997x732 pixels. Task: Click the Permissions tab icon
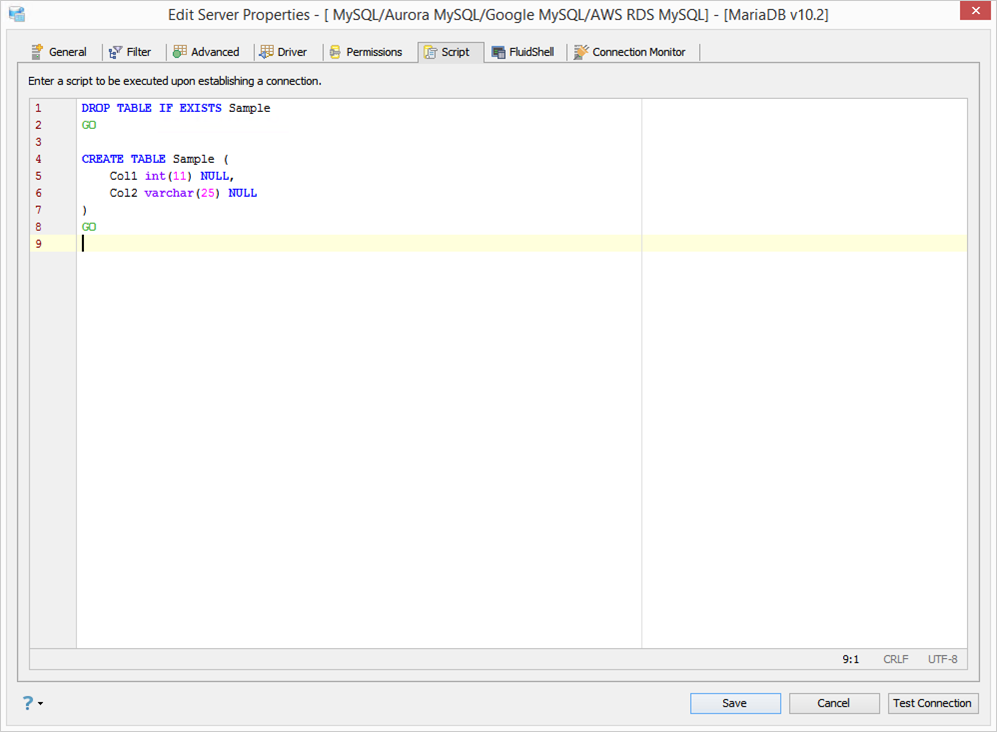(335, 52)
